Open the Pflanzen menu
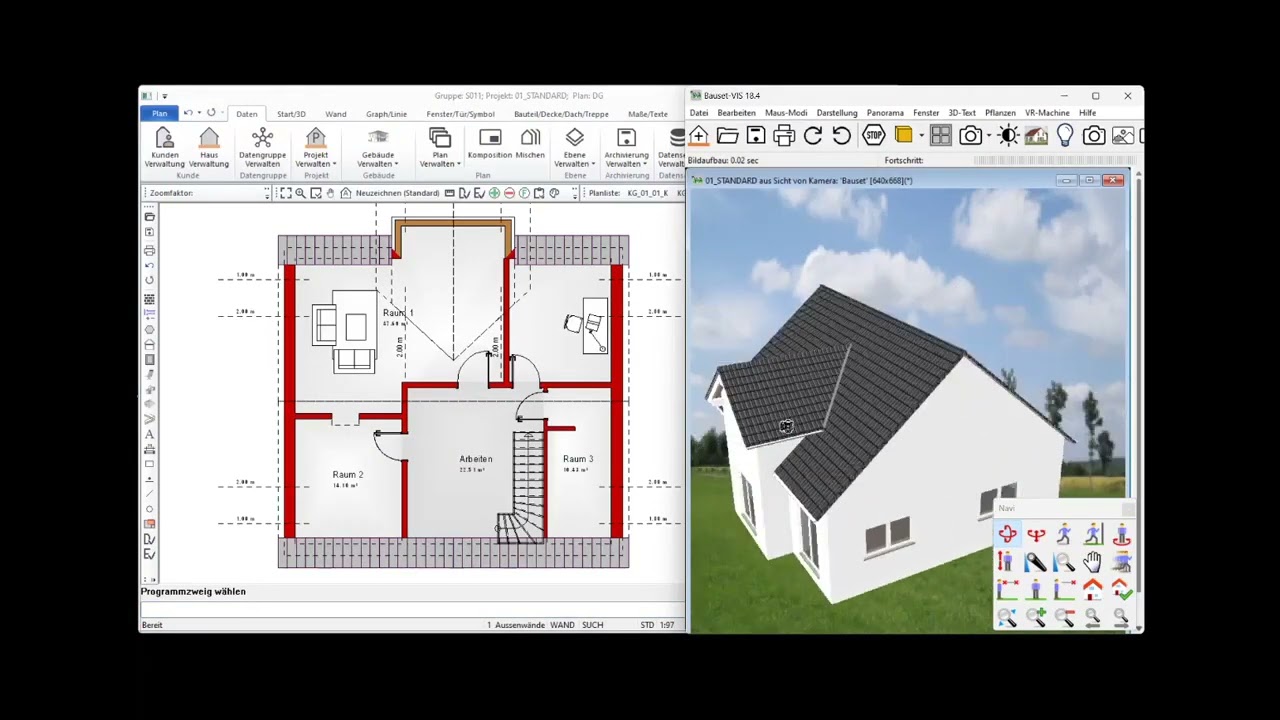 (1000, 113)
